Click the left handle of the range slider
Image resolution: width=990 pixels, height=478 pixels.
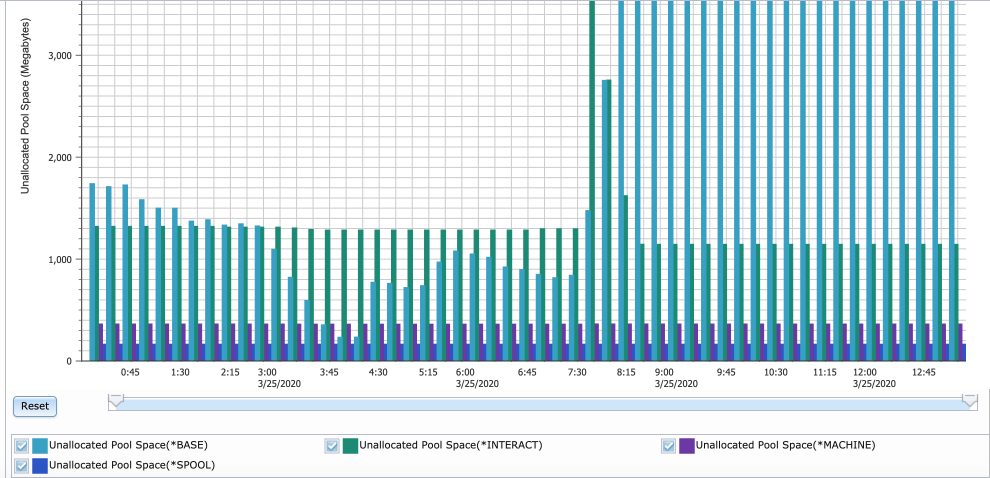tap(116, 401)
